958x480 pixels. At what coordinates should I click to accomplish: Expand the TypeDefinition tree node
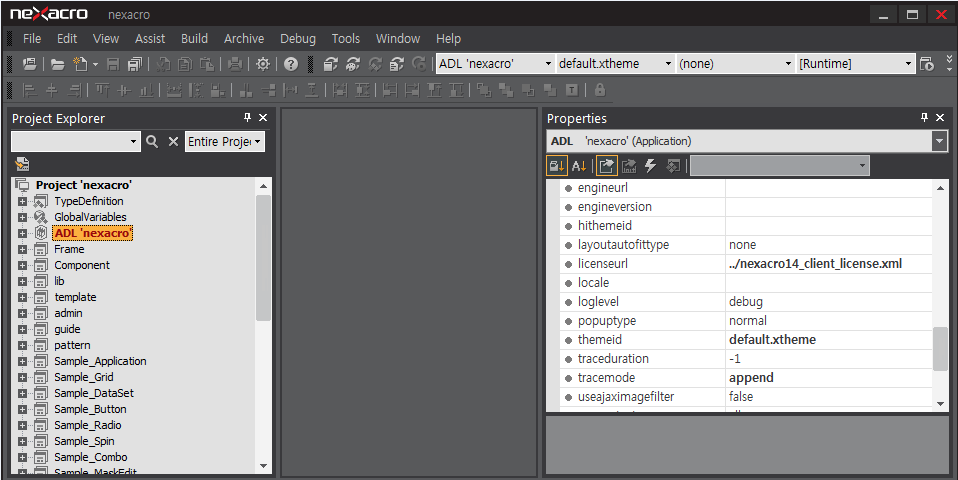tap(23, 202)
